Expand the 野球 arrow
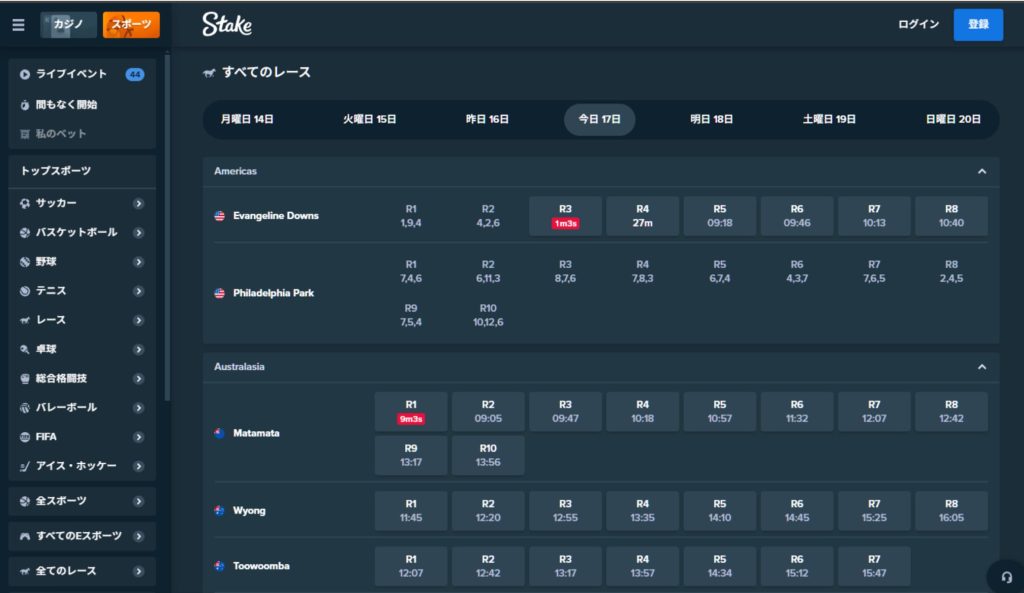 point(138,262)
